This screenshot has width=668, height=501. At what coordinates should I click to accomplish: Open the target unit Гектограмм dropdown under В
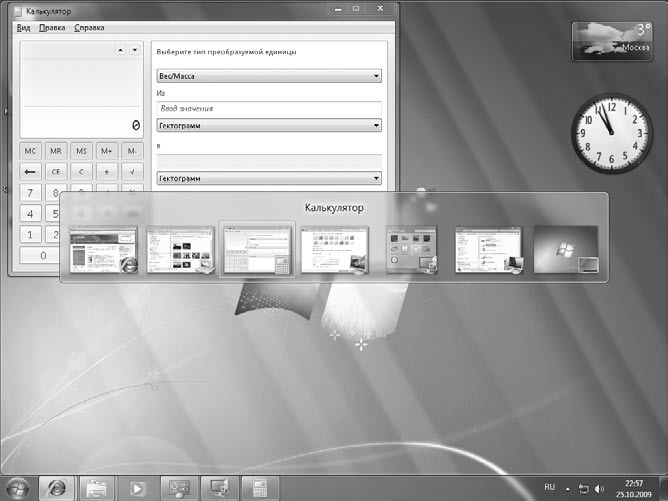[269, 178]
